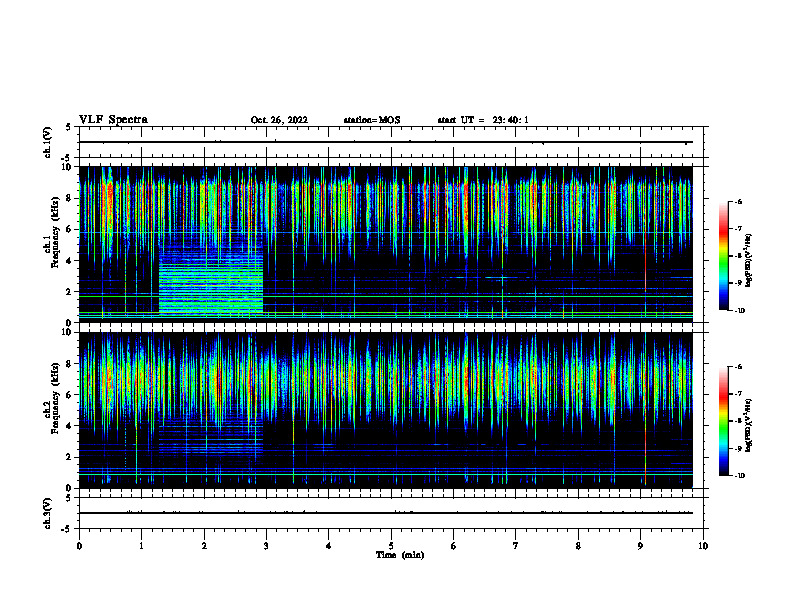Click time axis tick "3" at bottom

266,546
